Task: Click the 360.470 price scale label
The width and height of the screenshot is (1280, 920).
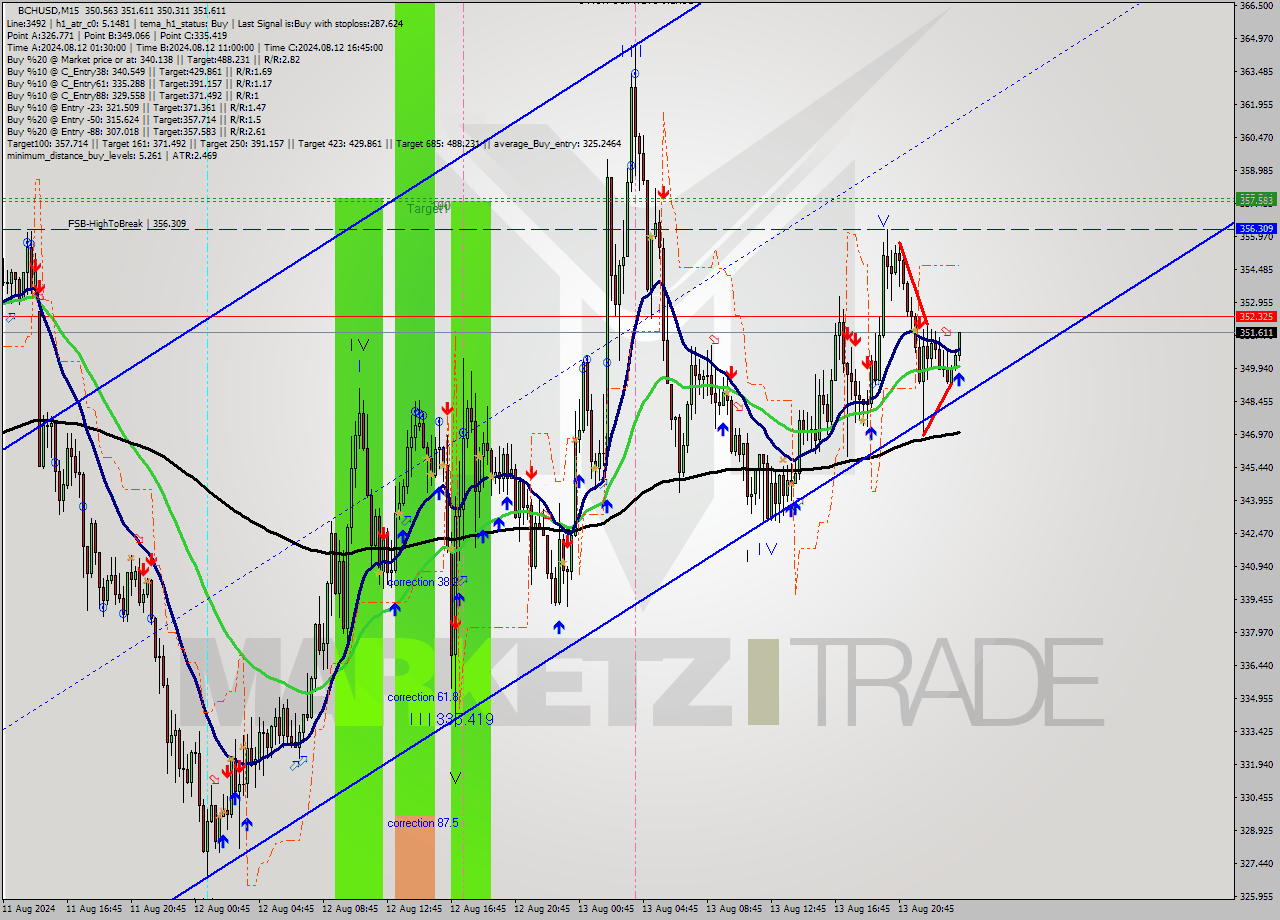Action: (1256, 138)
